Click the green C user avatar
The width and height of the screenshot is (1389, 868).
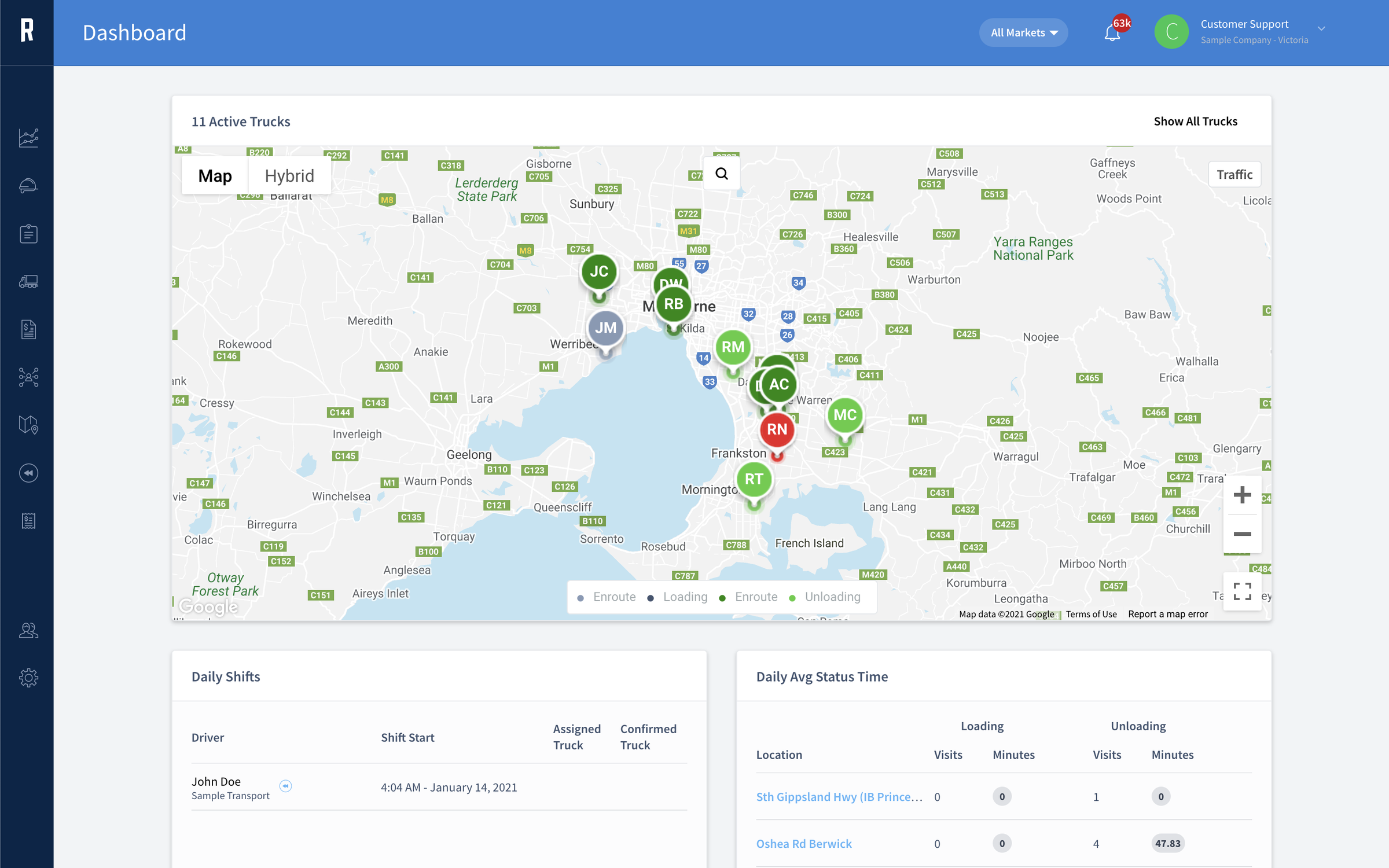1171,32
